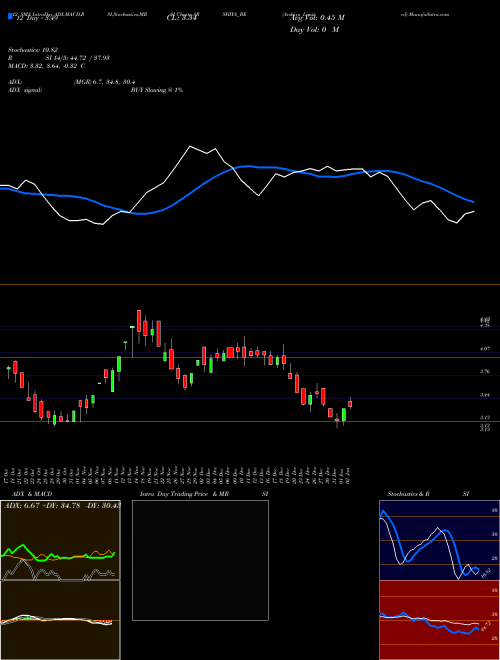Click the 'BUY Slowing @ 1%' signal text
500x660 pixels.
pos(157,90)
